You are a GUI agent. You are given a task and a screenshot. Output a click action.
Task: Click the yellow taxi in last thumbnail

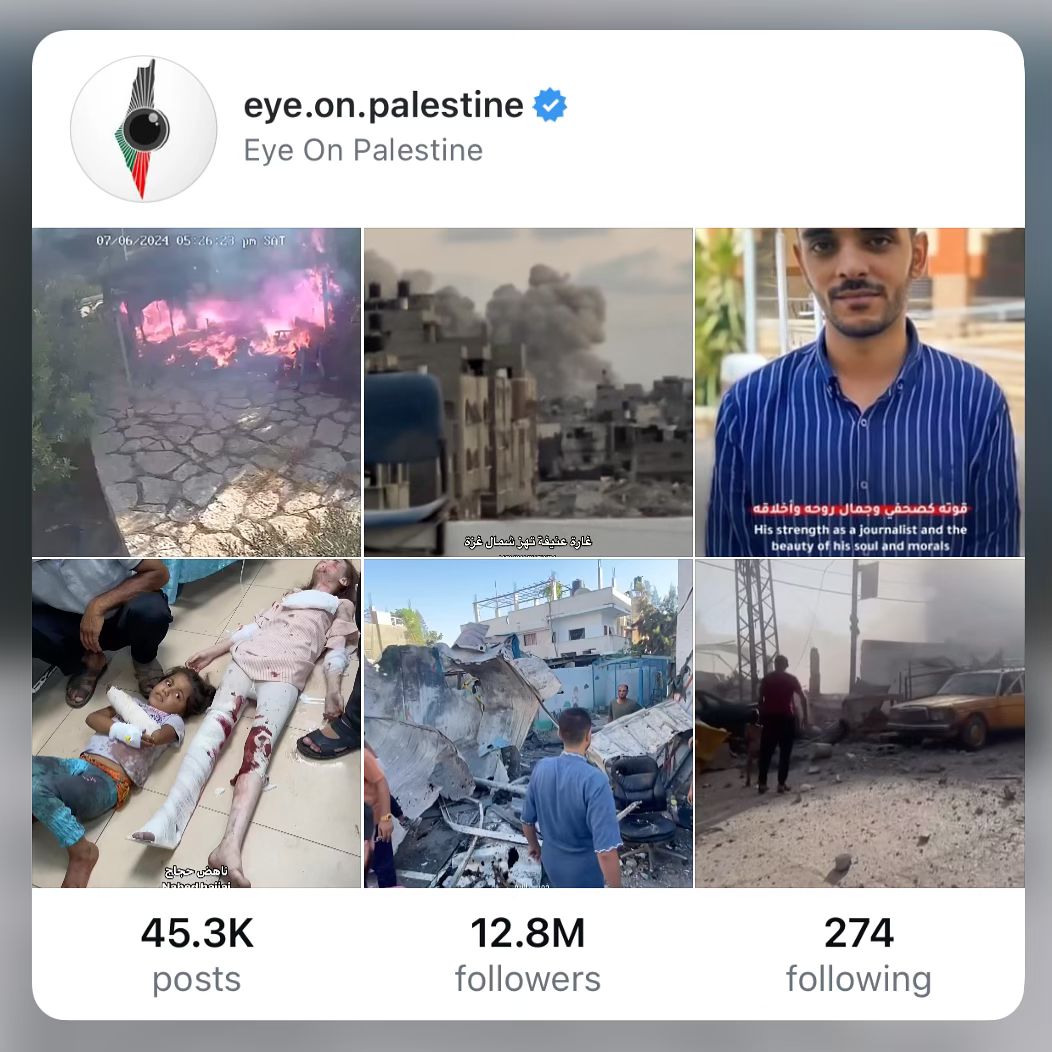click(x=955, y=706)
